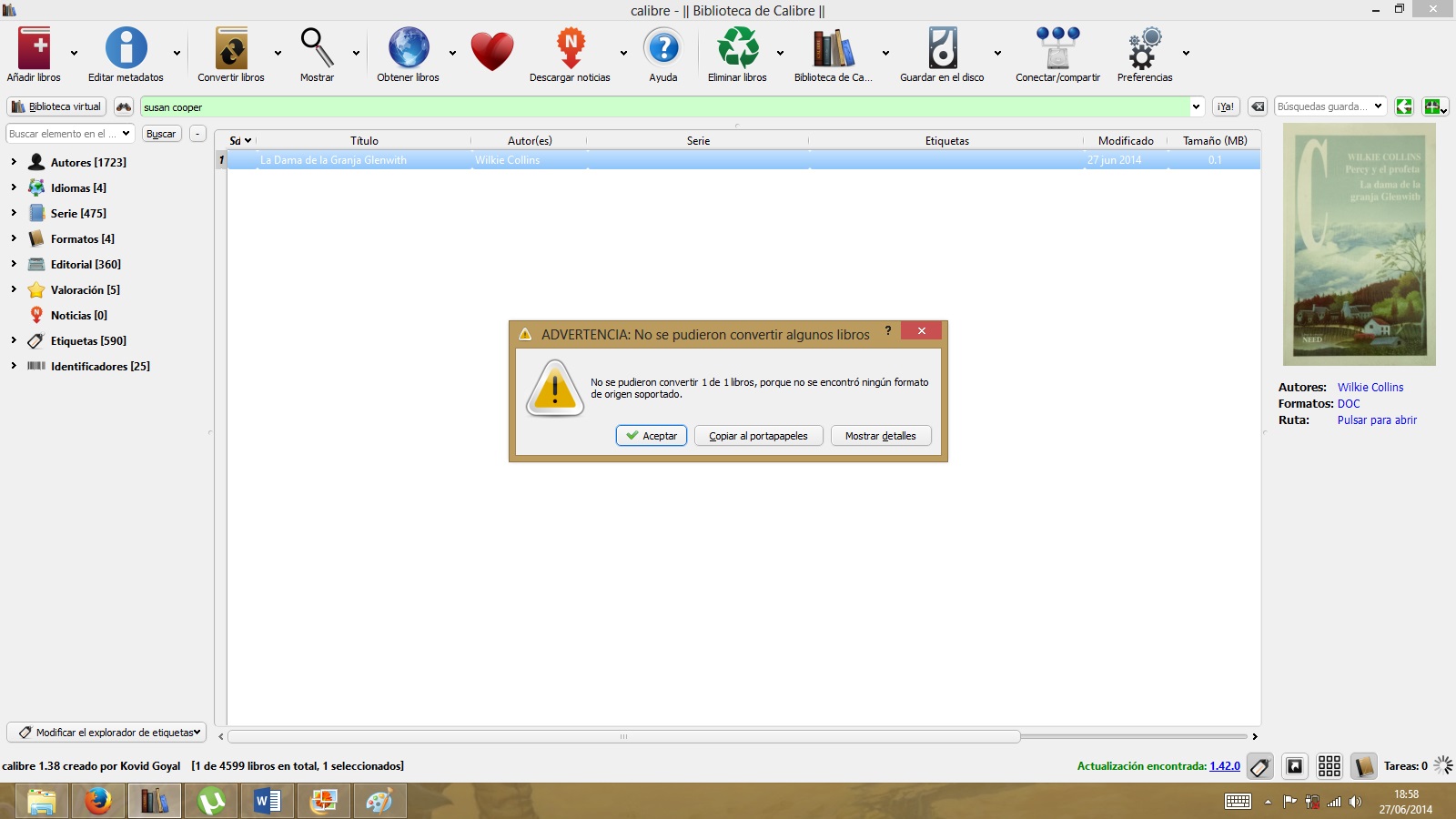This screenshot has width=1456, height=819.
Task: Click the green save search plus icon
Action: [x=1435, y=106]
